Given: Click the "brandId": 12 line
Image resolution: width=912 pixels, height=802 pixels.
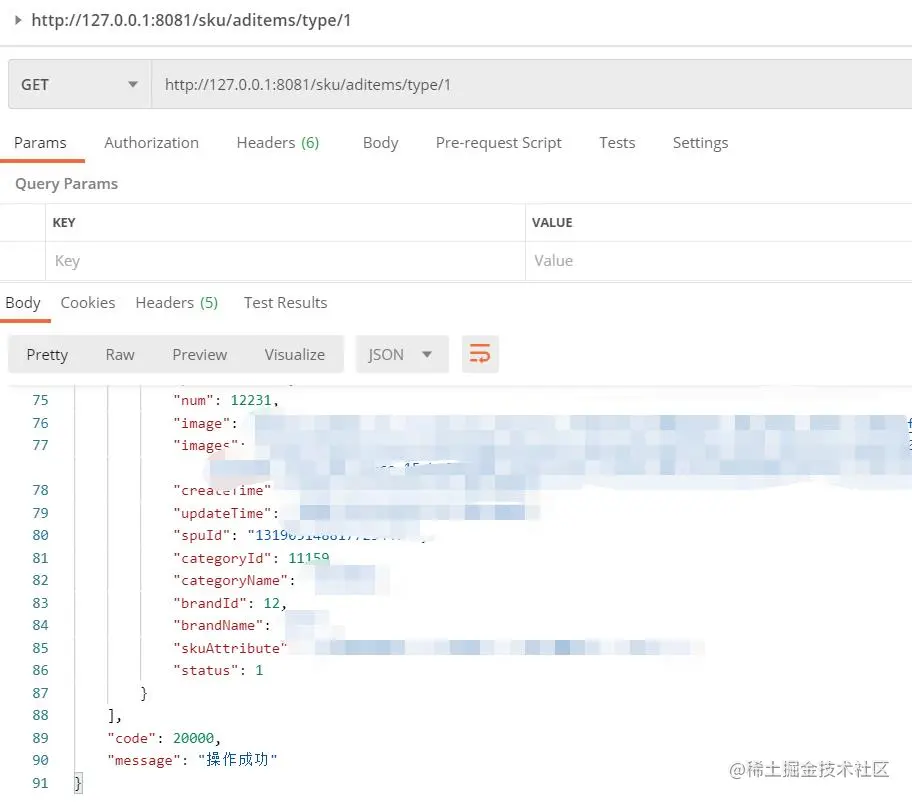Looking at the screenshot, I should tap(230, 603).
